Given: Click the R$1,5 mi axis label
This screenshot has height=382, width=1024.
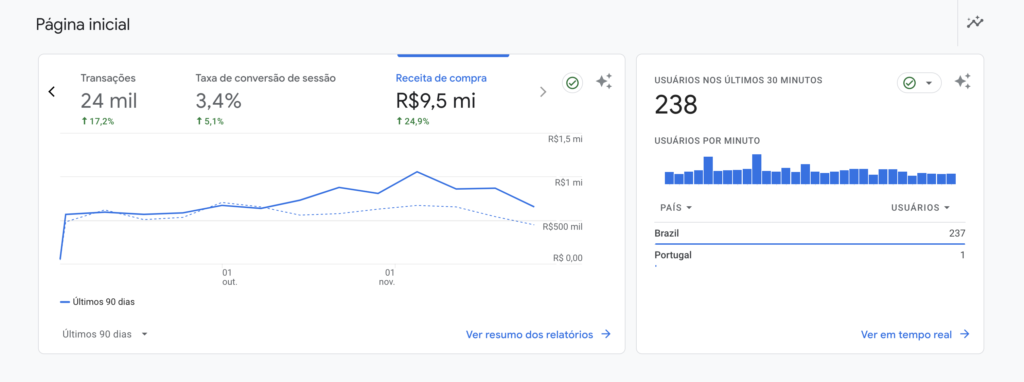Looking at the screenshot, I should click(565, 139).
